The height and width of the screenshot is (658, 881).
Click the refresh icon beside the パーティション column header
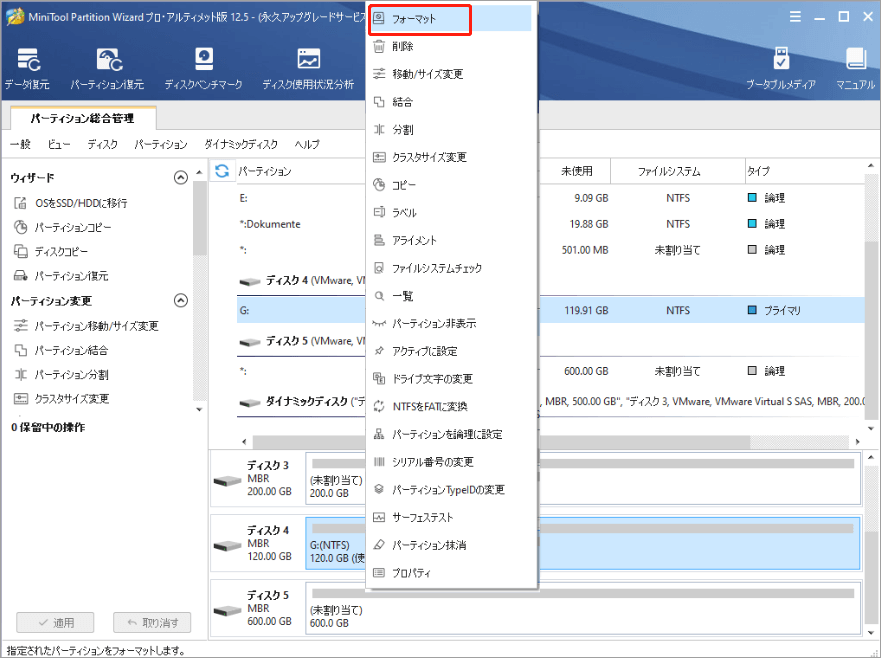(x=222, y=171)
